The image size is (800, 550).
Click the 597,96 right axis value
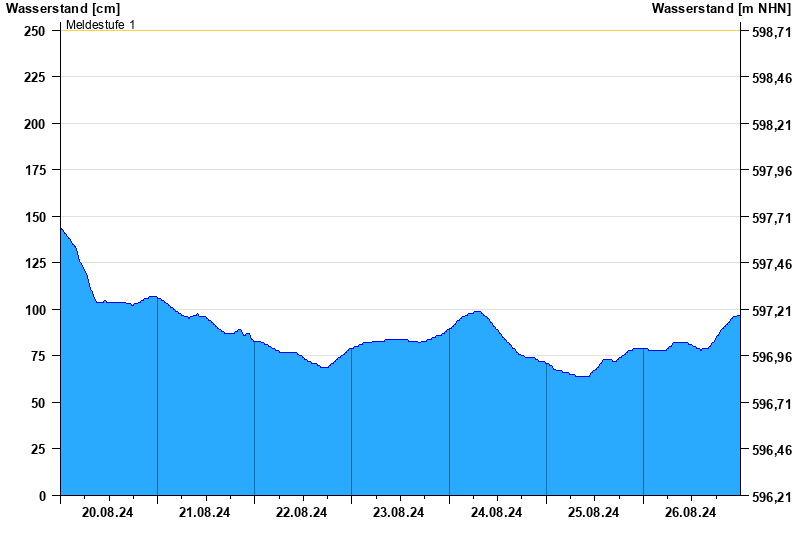point(771,172)
